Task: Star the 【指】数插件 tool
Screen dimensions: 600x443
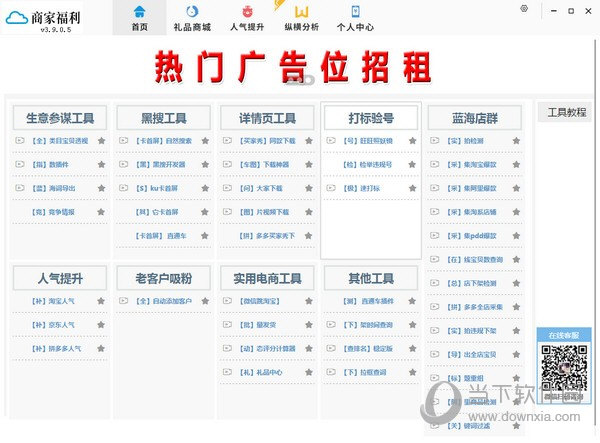Action: (101, 164)
